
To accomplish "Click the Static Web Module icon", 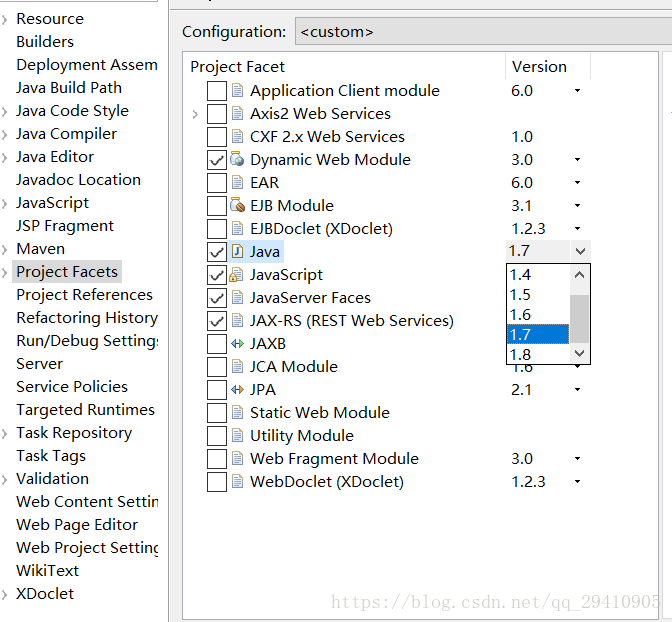I will coord(237,412).
